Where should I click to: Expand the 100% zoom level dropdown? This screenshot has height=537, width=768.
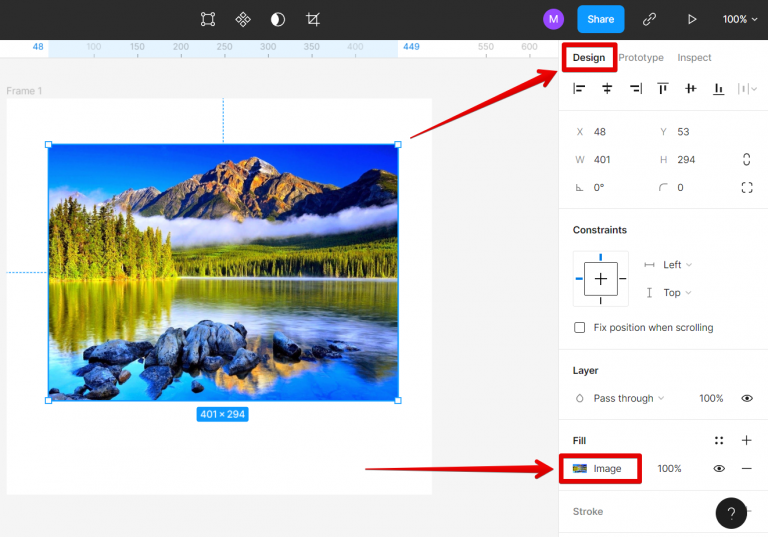click(740, 19)
